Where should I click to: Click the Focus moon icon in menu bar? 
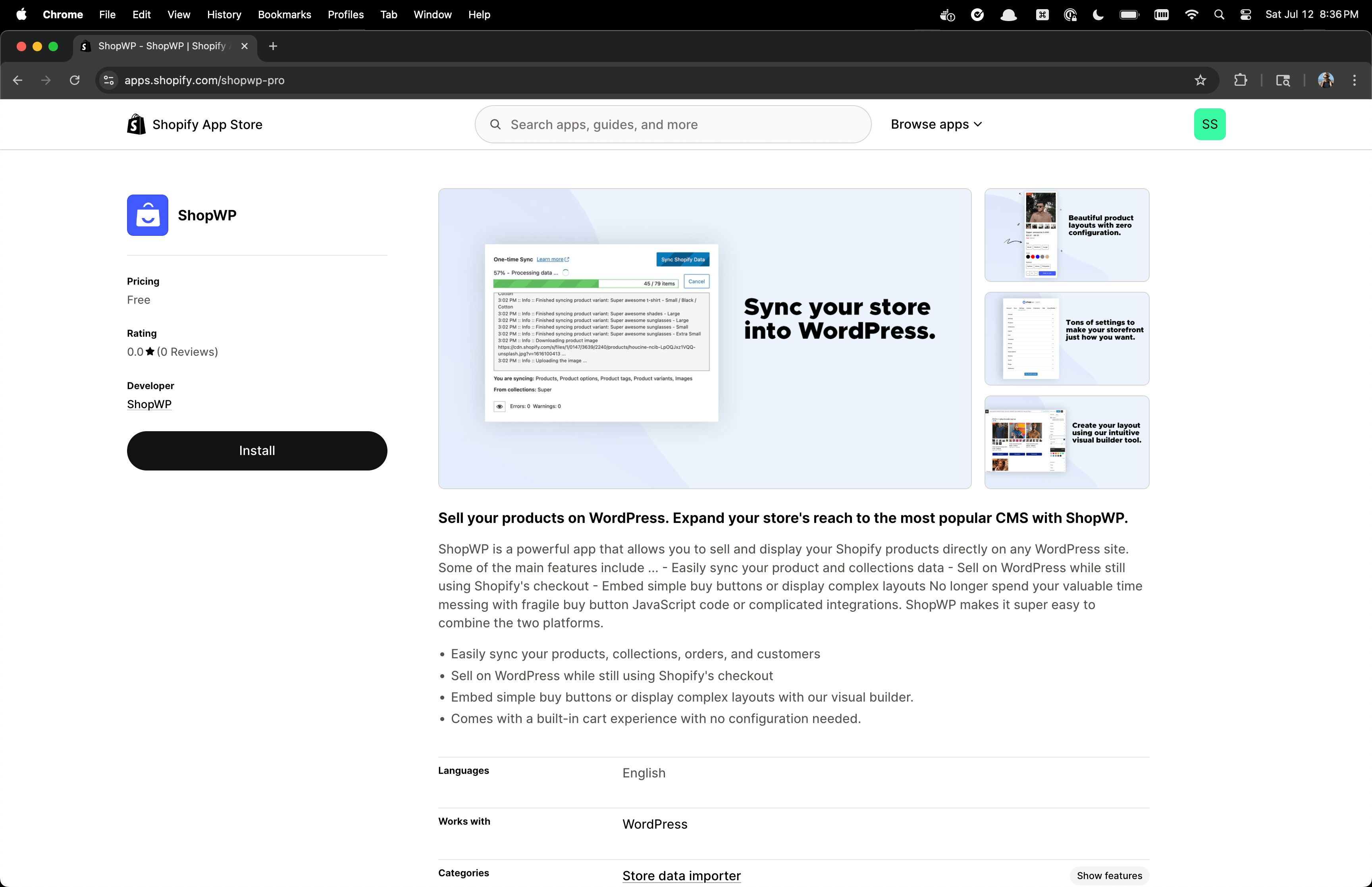(x=1098, y=14)
